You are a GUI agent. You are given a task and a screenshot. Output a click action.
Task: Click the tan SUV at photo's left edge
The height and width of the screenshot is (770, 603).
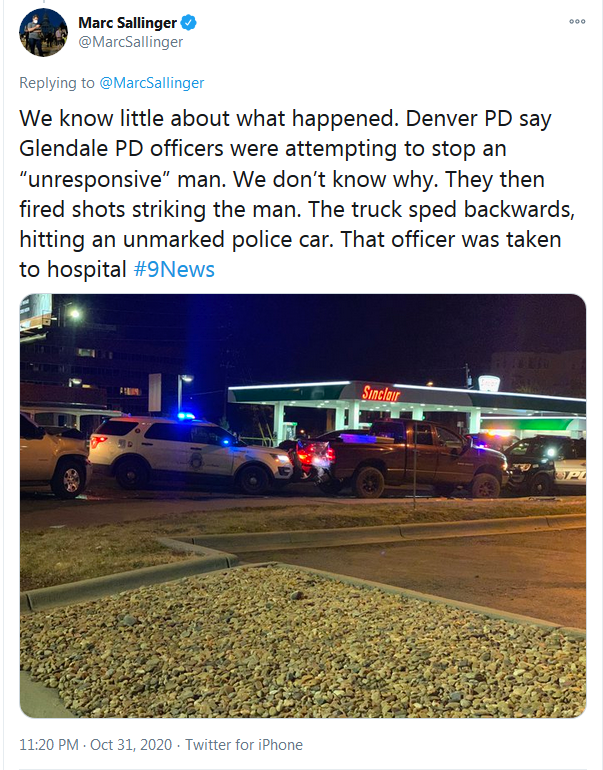[54, 455]
